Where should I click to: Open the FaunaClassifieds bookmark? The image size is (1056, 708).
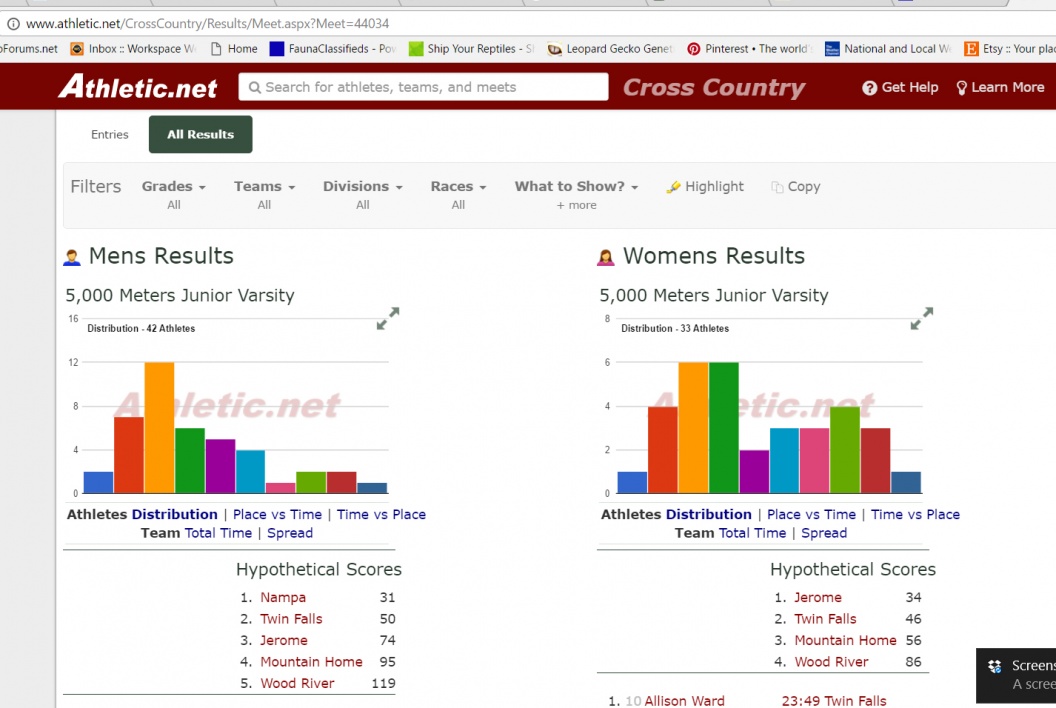tap(333, 49)
